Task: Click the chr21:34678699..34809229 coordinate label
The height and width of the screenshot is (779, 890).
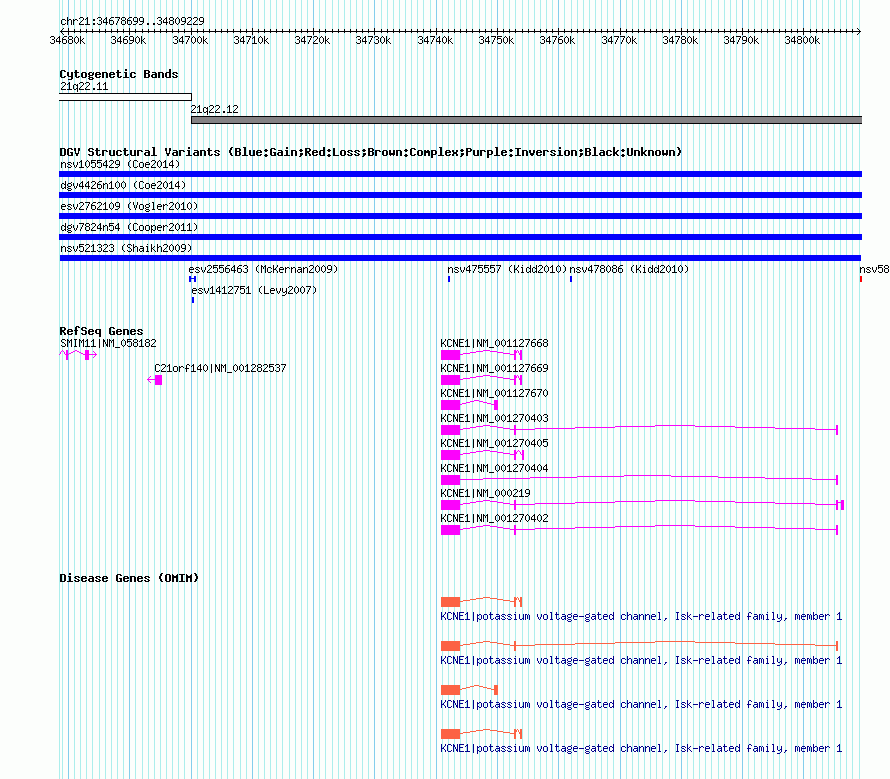Action: tap(132, 21)
